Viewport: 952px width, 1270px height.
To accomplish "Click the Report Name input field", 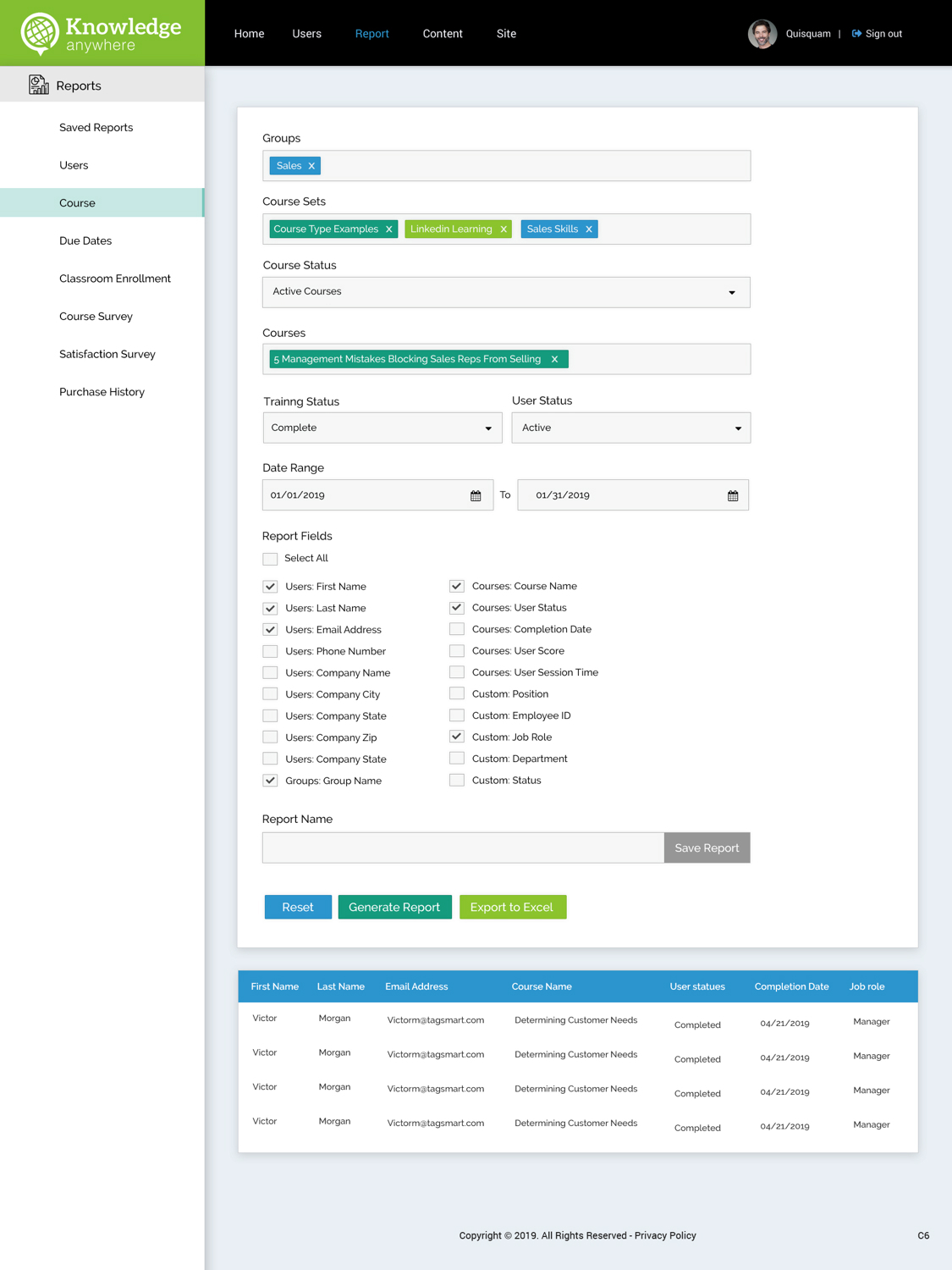I will click(x=463, y=848).
